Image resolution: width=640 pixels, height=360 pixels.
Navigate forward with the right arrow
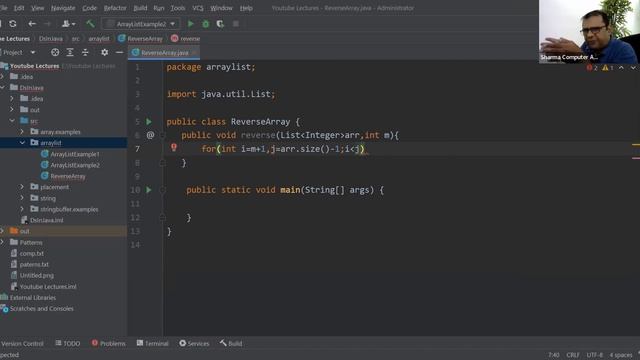coord(47,24)
